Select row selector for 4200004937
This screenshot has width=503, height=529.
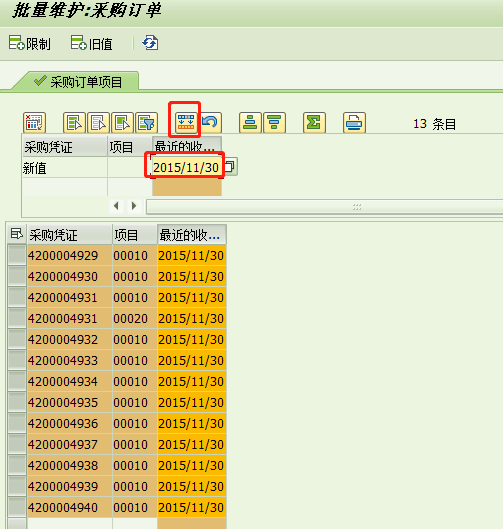[17, 444]
